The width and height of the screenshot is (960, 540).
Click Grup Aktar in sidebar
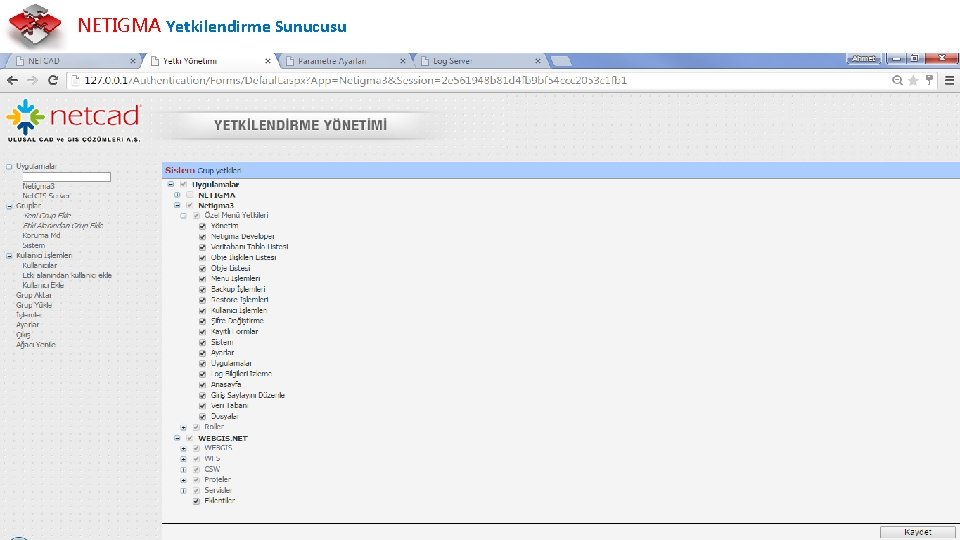point(34,295)
